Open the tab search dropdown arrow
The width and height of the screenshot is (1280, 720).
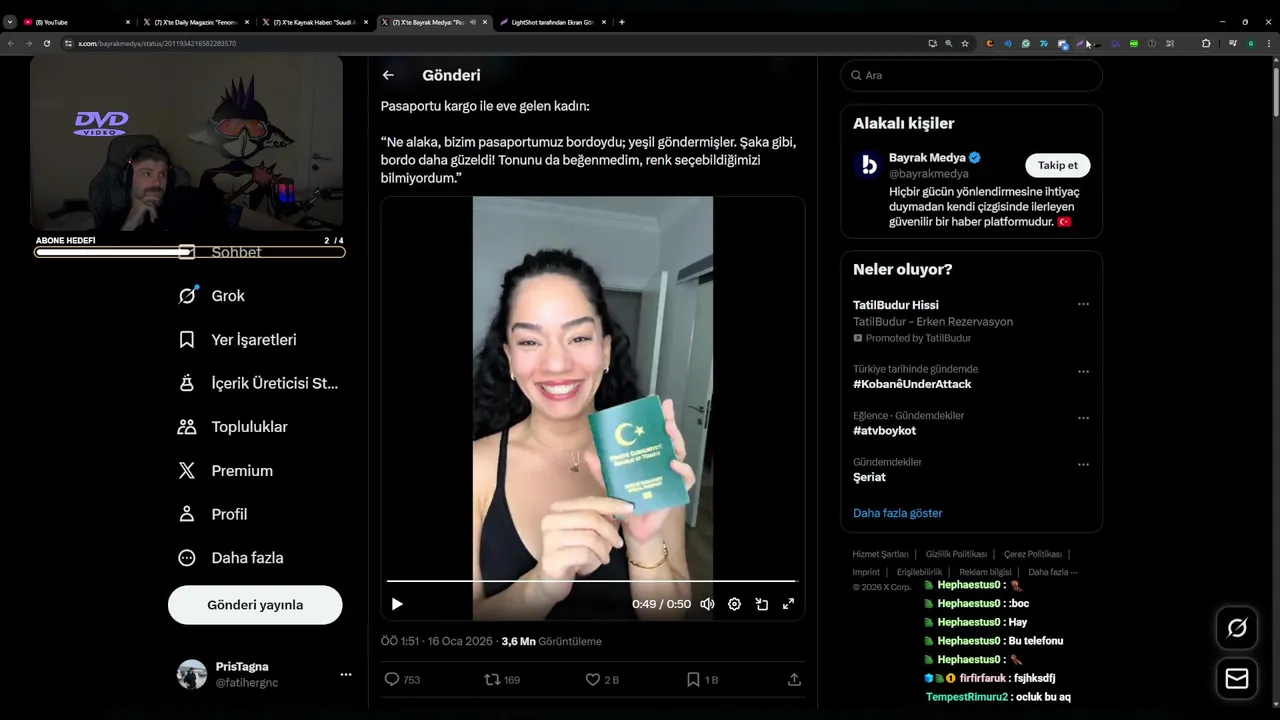pos(9,22)
